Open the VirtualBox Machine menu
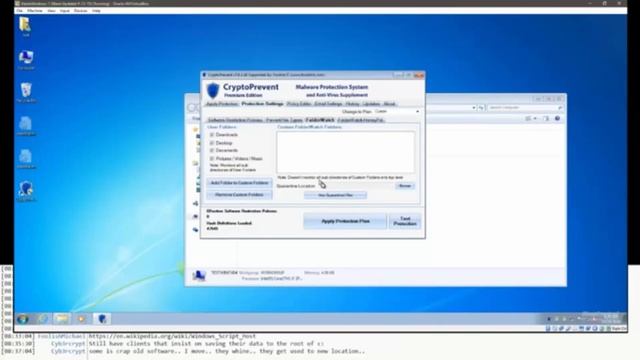The width and height of the screenshot is (640, 360). point(35,11)
